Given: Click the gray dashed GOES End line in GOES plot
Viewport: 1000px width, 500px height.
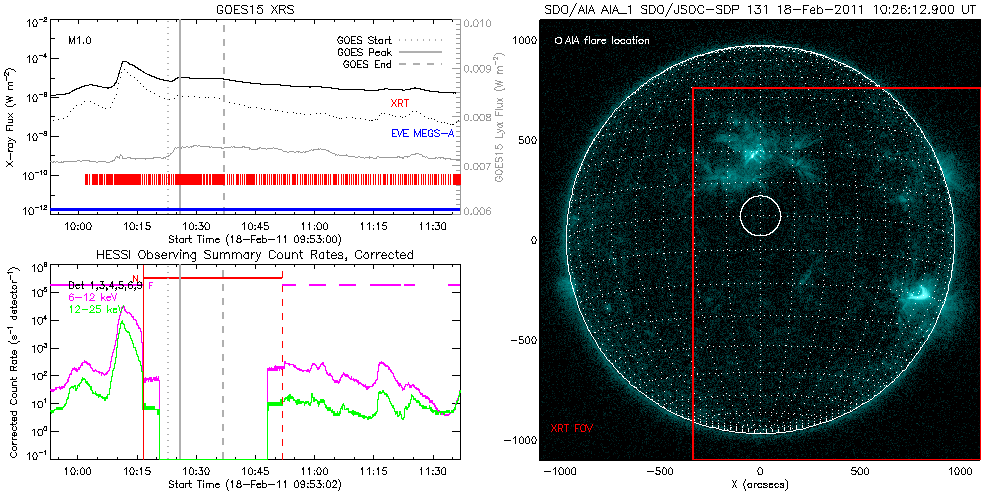Looking at the screenshot, I should coord(224,120).
